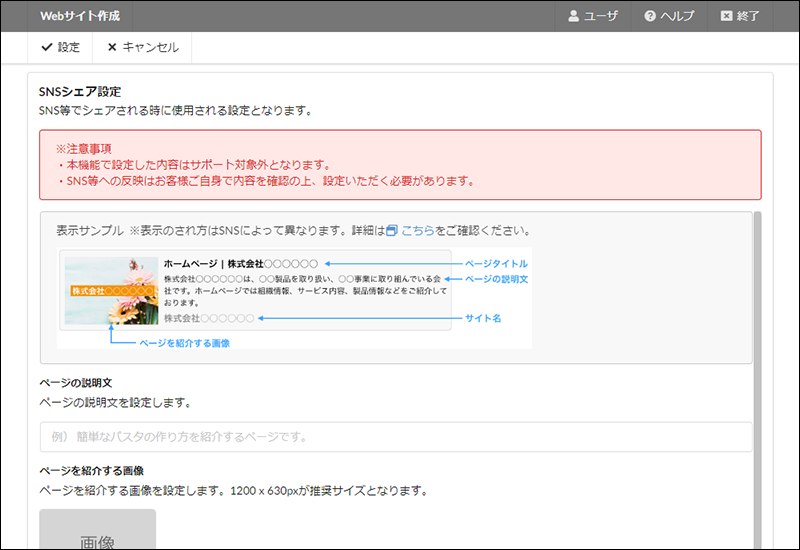Click the sample card title ホームページ｜株式会社
Screen dimensions: 800x550
point(240,264)
